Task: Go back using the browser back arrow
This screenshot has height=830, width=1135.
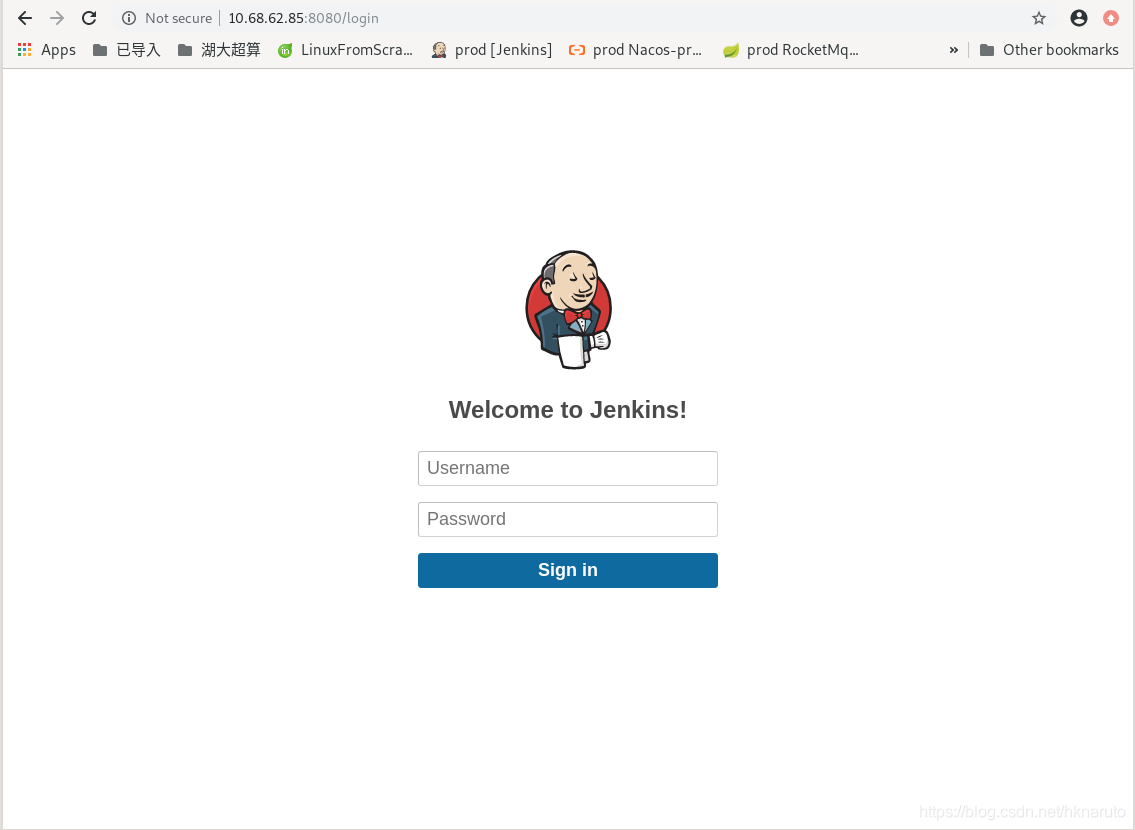Action: [25, 18]
